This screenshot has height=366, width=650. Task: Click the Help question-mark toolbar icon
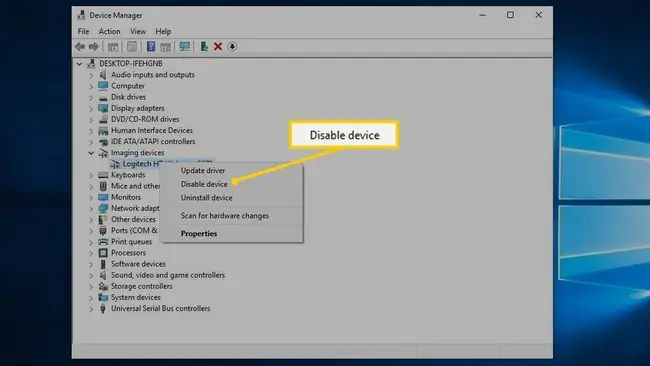[x=151, y=46]
